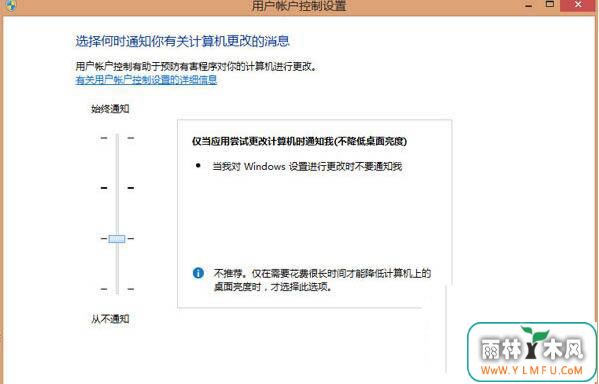Click the slider thumb on the notification slider
The image size is (599, 384).
[x=117, y=239]
